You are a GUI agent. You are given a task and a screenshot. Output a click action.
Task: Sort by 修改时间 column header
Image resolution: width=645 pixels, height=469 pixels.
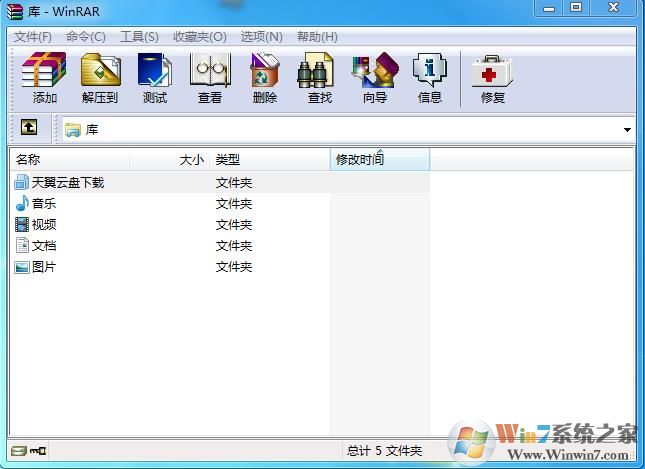[x=360, y=160]
